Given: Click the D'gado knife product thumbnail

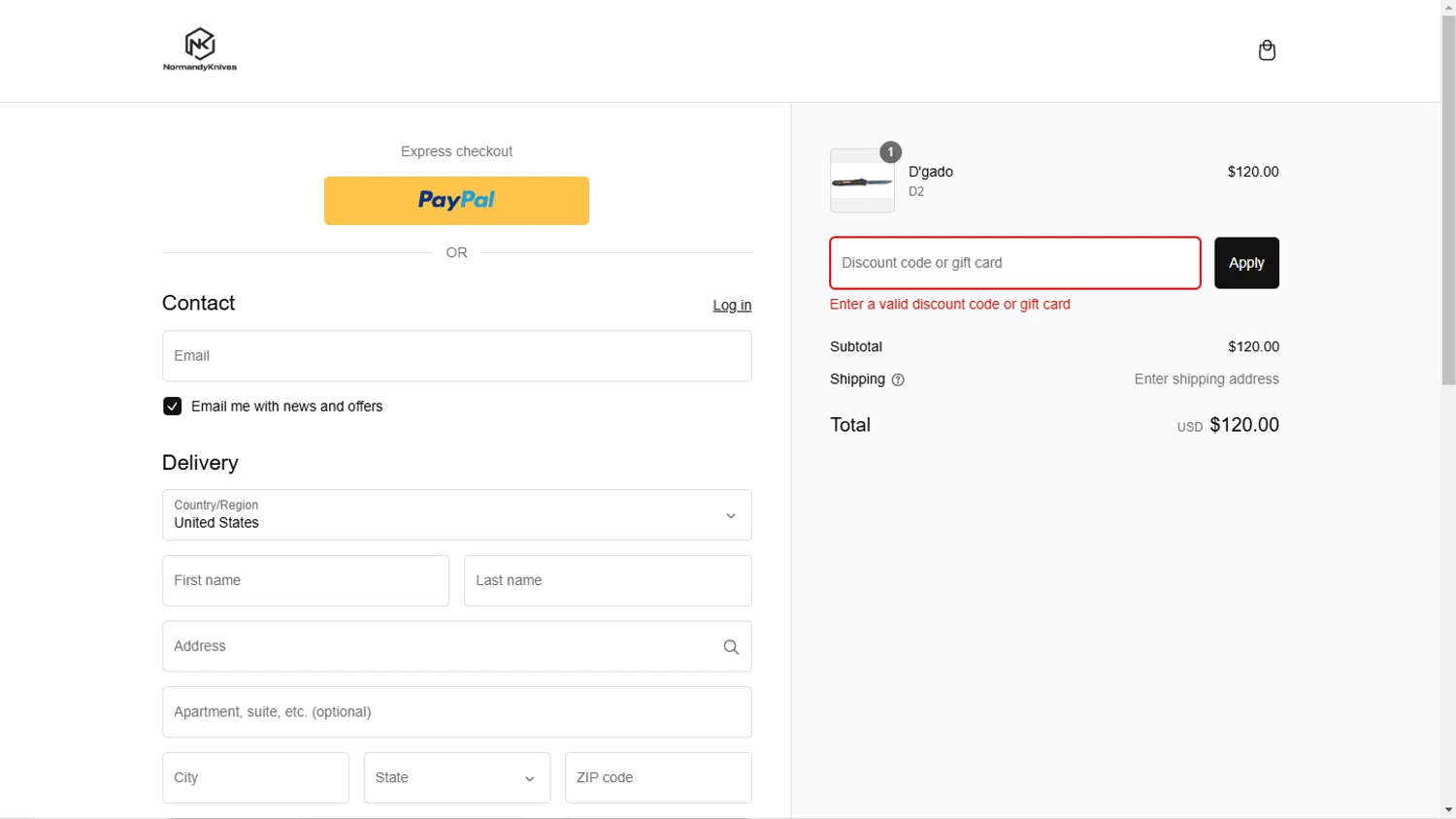Looking at the screenshot, I should [x=862, y=181].
